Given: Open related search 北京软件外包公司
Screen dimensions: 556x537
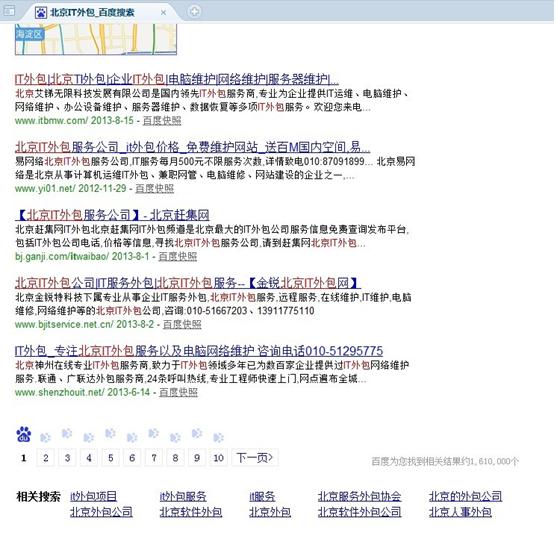Looking at the screenshot, I should (x=359, y=512).
